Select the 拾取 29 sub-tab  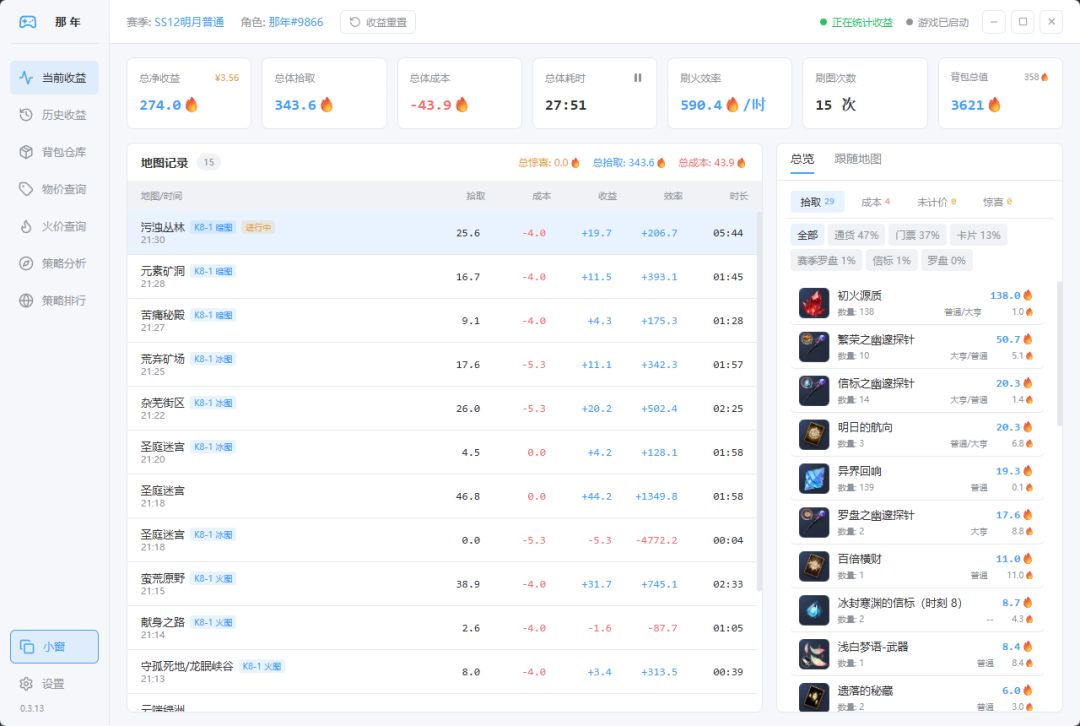pos(817,202)
